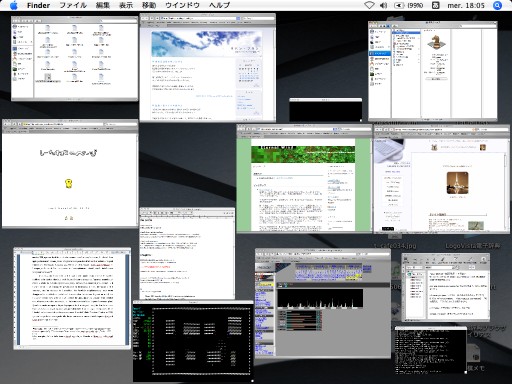
Task: Click the clock showing mer. 18:05
Action: [466, 5]
